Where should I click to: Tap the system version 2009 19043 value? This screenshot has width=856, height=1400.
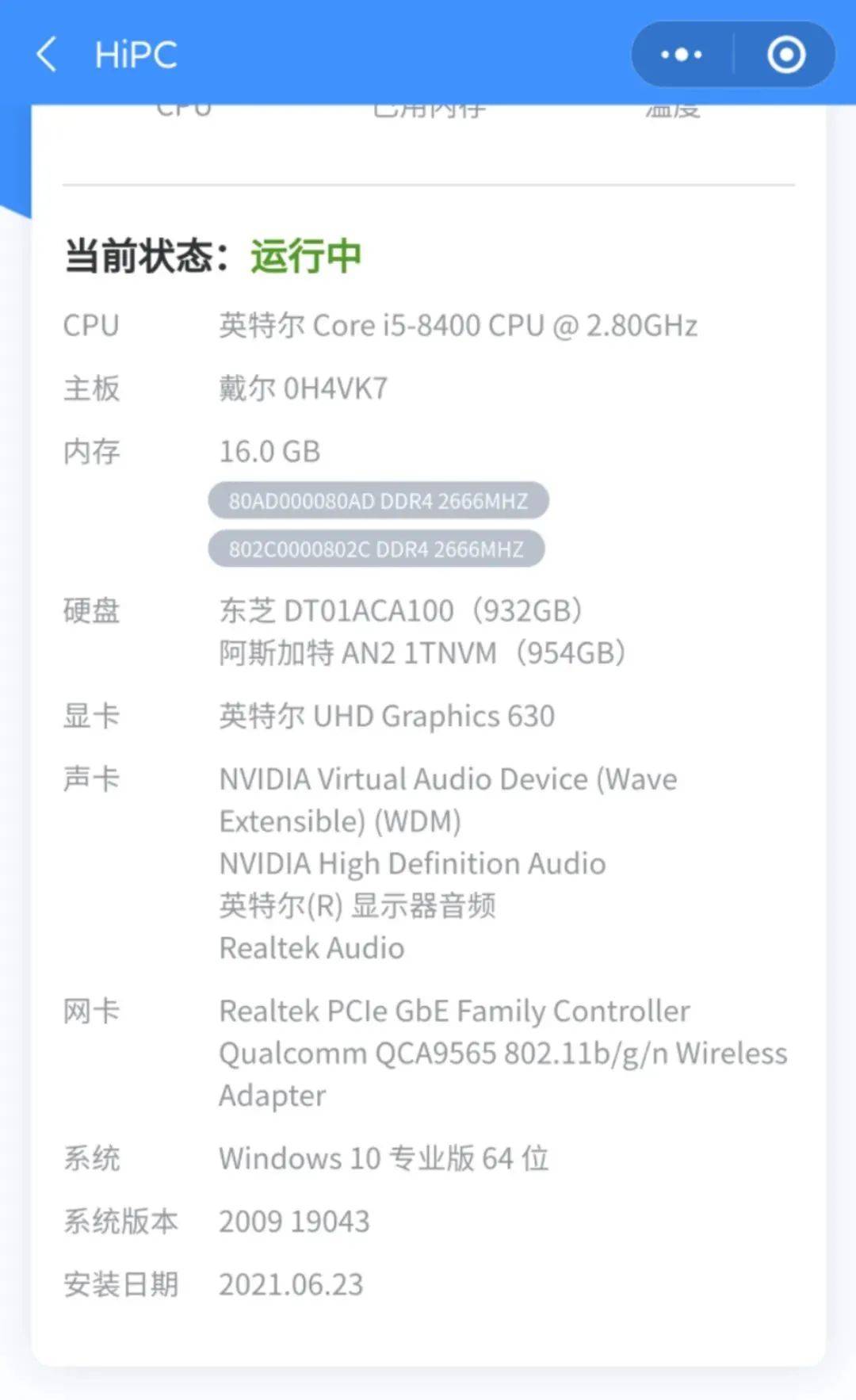pyautogui.click(x=294, y=1222)
